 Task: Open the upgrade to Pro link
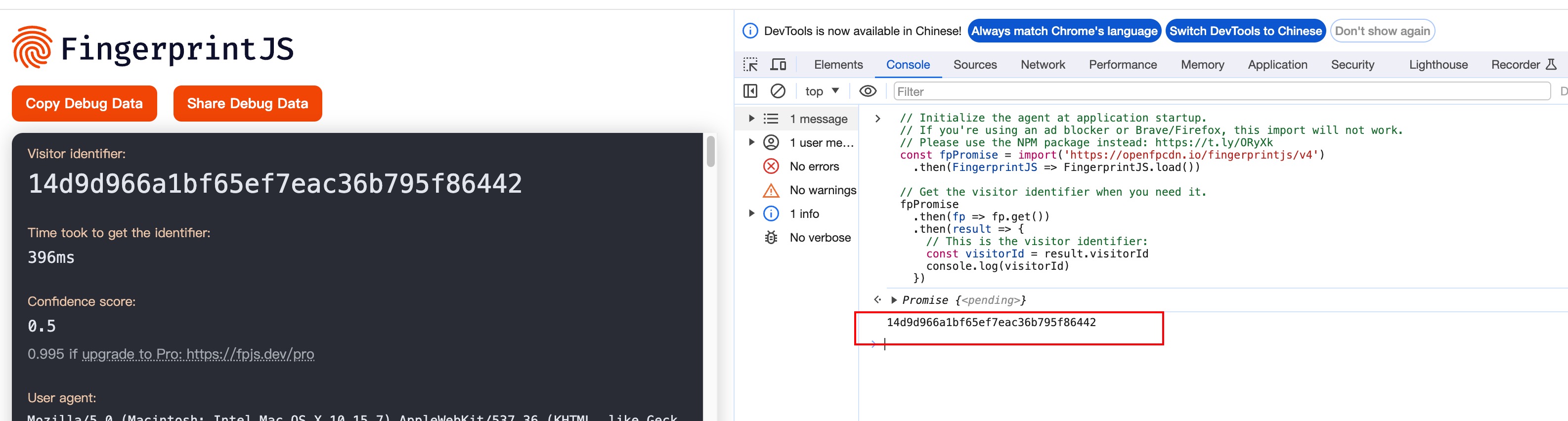pos(198,354)
